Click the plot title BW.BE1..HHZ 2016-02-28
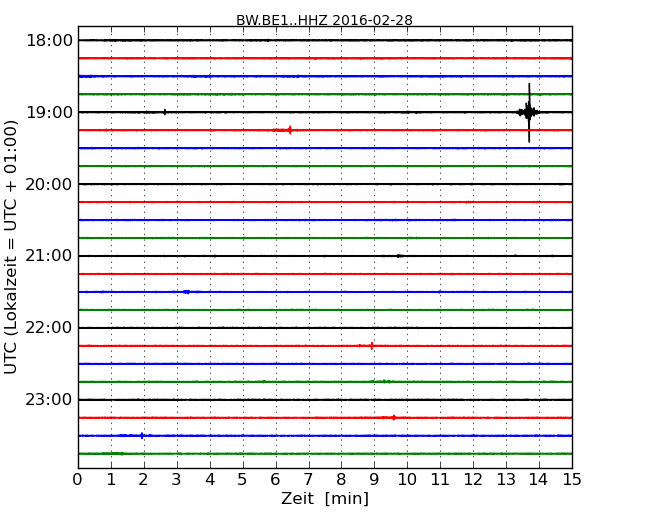 point(324,20)
